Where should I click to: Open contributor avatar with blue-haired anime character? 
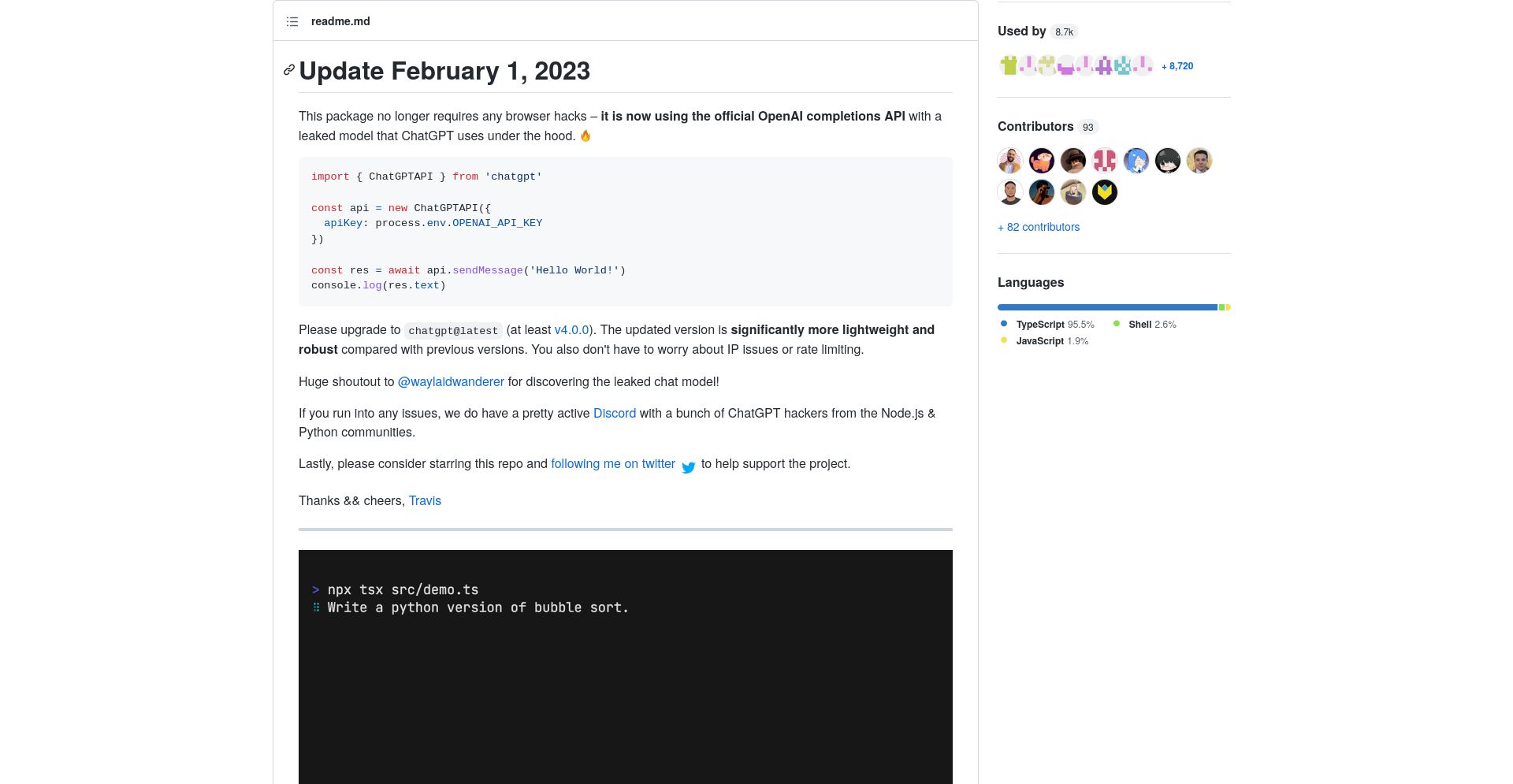(1136, 161)
